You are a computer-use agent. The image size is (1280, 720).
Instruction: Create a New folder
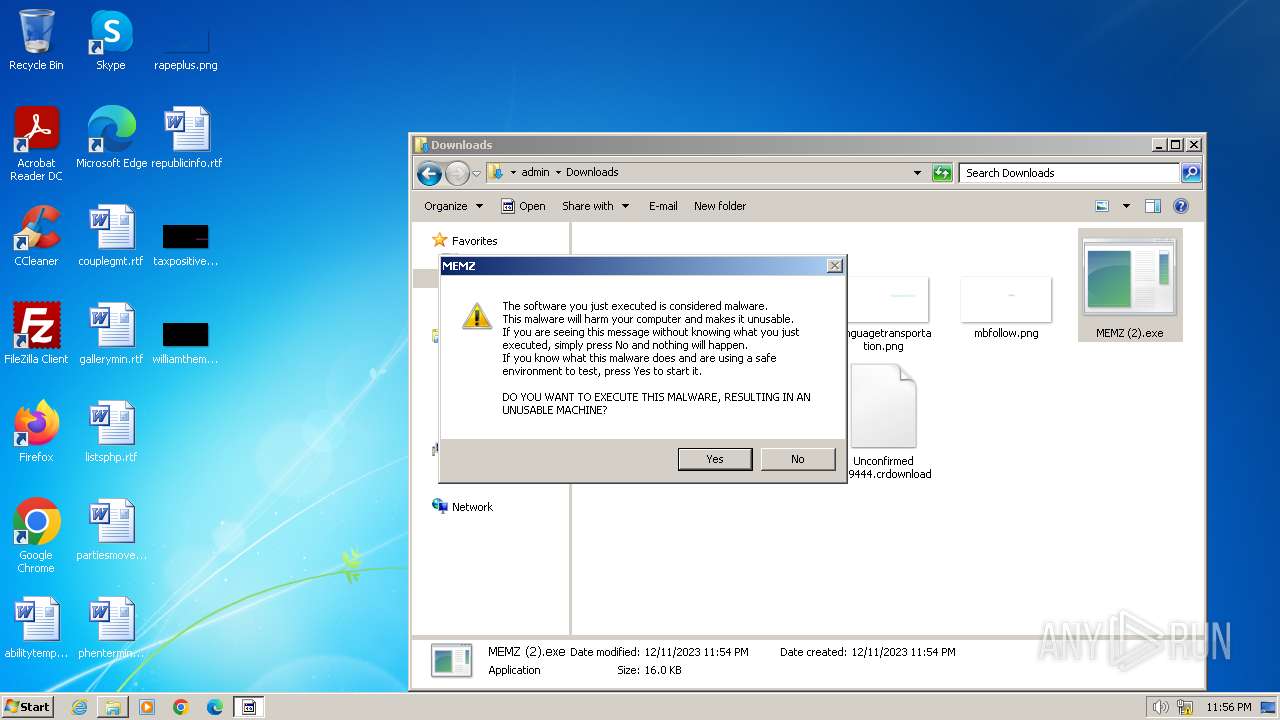point(720,206)
